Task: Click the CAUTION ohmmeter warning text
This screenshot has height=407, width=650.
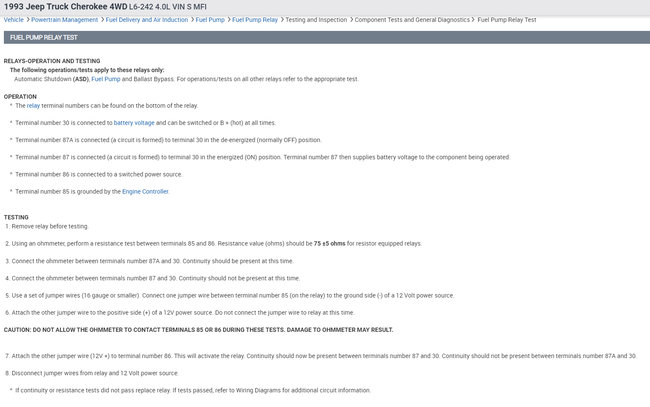Action: pyautogui.click(x=198, y=329)
